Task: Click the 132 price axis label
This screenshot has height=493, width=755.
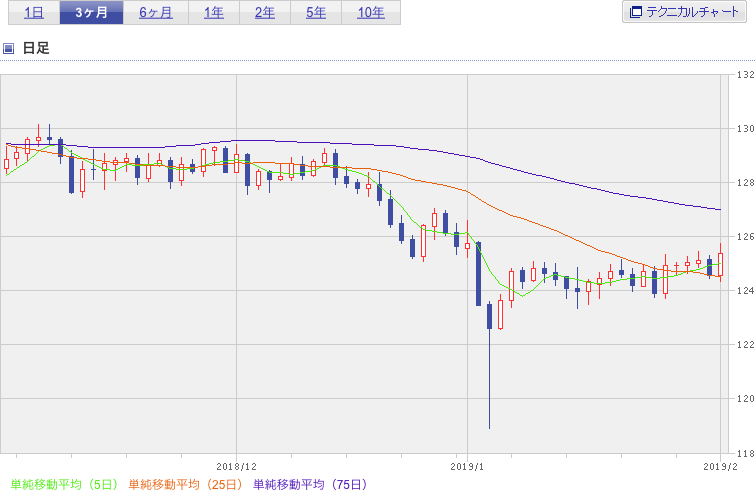Action: click(745, 75)
